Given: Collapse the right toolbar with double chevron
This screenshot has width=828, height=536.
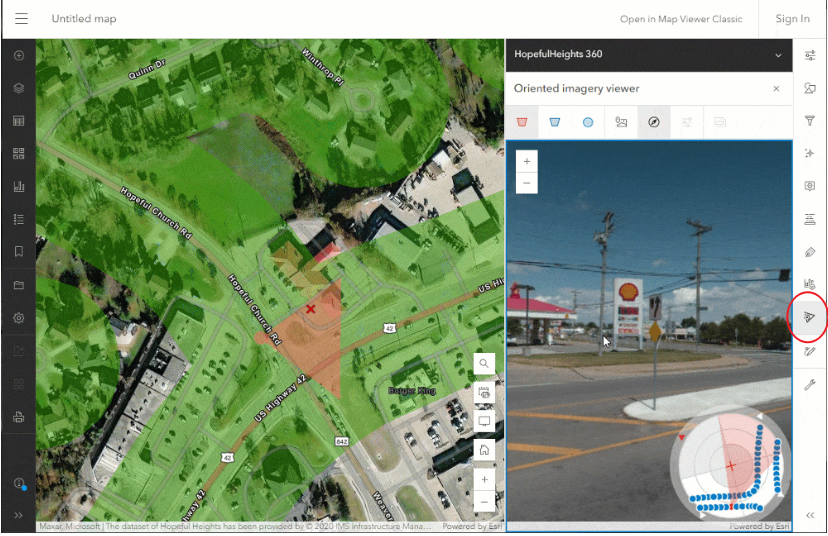Looking at the screenshot, I should coord(810,515).
